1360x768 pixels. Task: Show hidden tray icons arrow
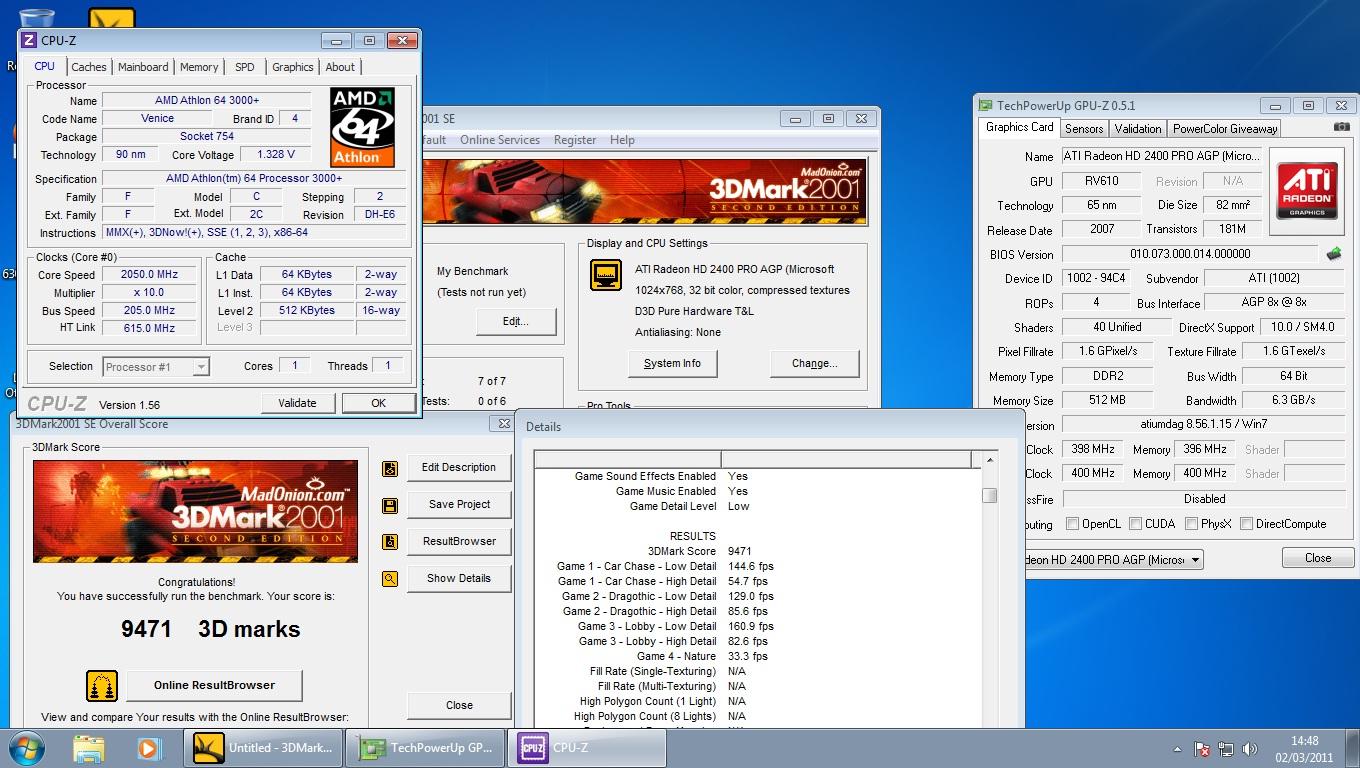point(1177,748)
